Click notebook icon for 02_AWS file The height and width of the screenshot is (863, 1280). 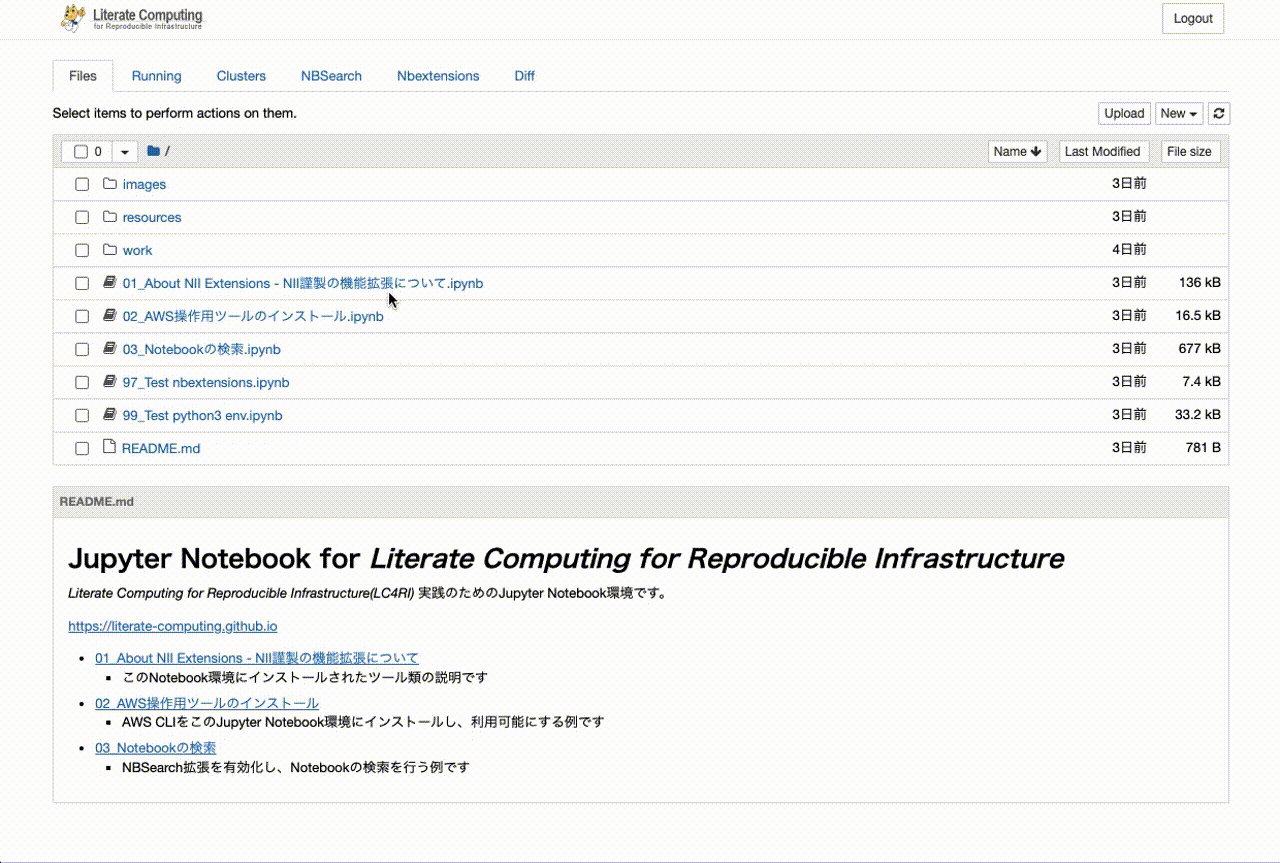coord(110,316)
